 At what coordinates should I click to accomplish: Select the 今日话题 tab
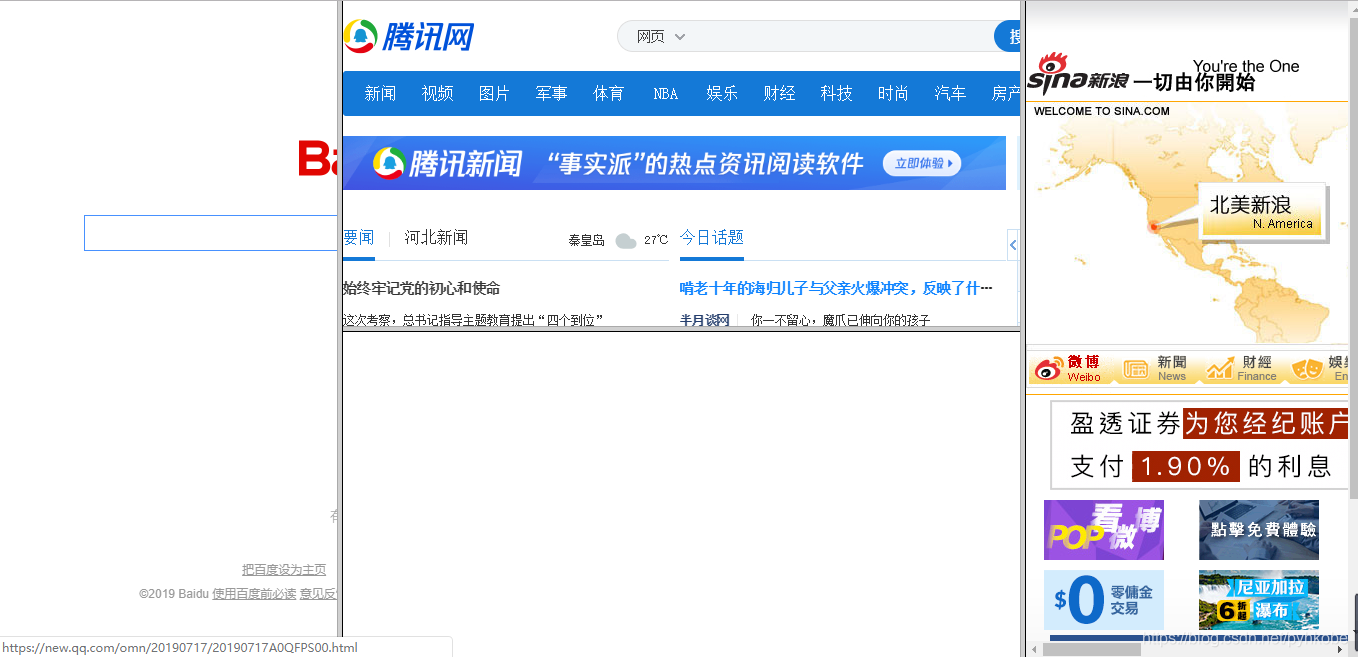712,238
